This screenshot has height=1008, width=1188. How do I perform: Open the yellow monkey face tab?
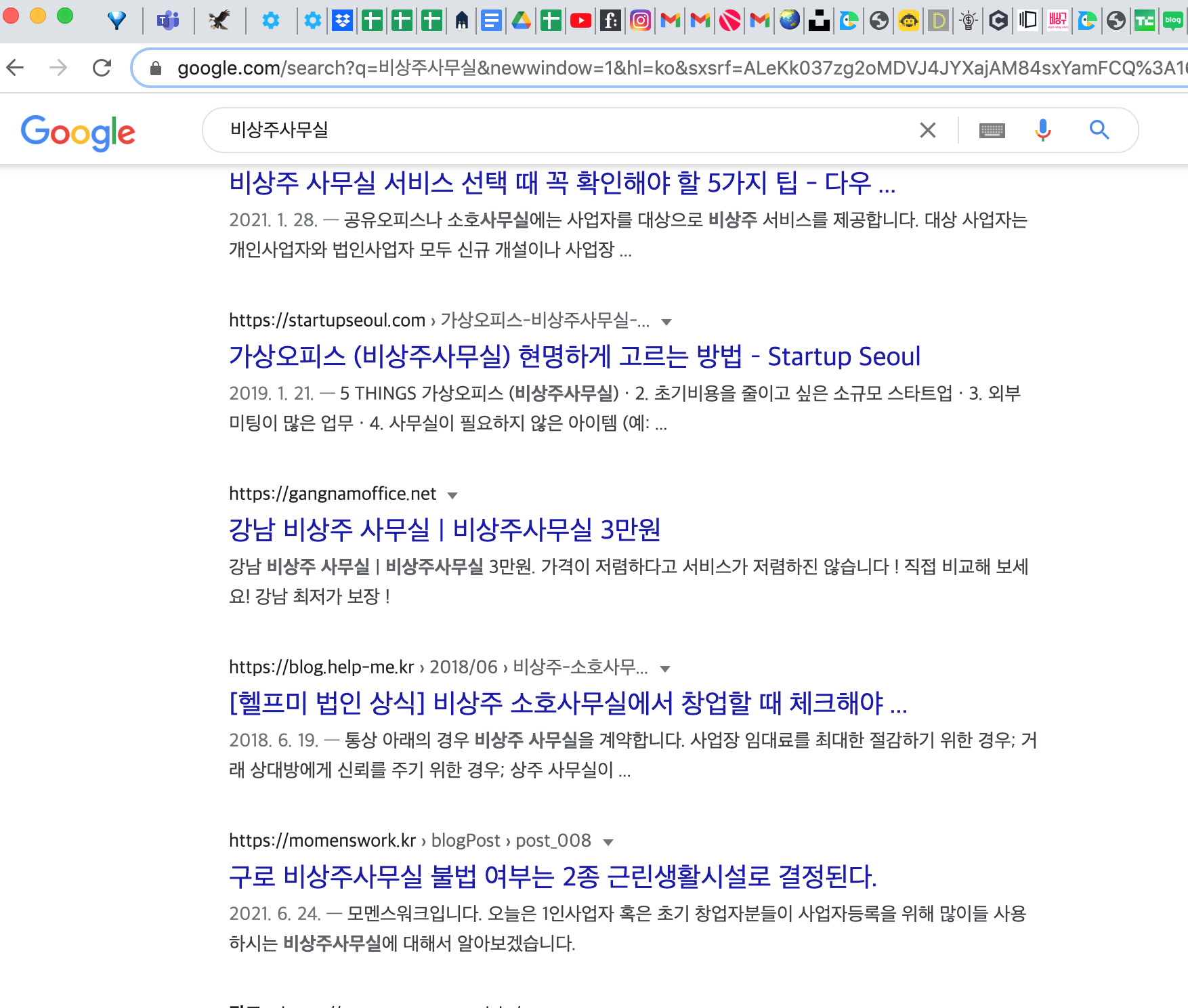tap(909, 20)
